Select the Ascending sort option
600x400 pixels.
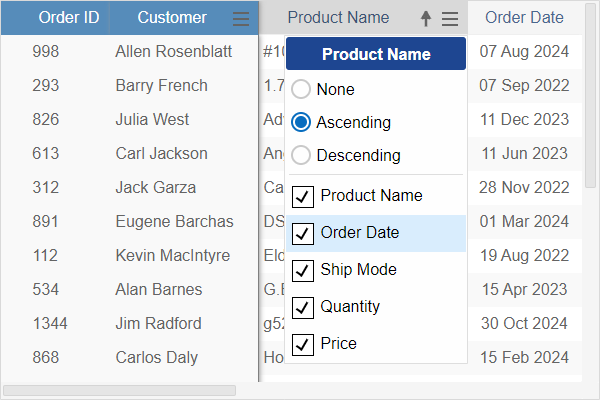(x=301, y=122)
